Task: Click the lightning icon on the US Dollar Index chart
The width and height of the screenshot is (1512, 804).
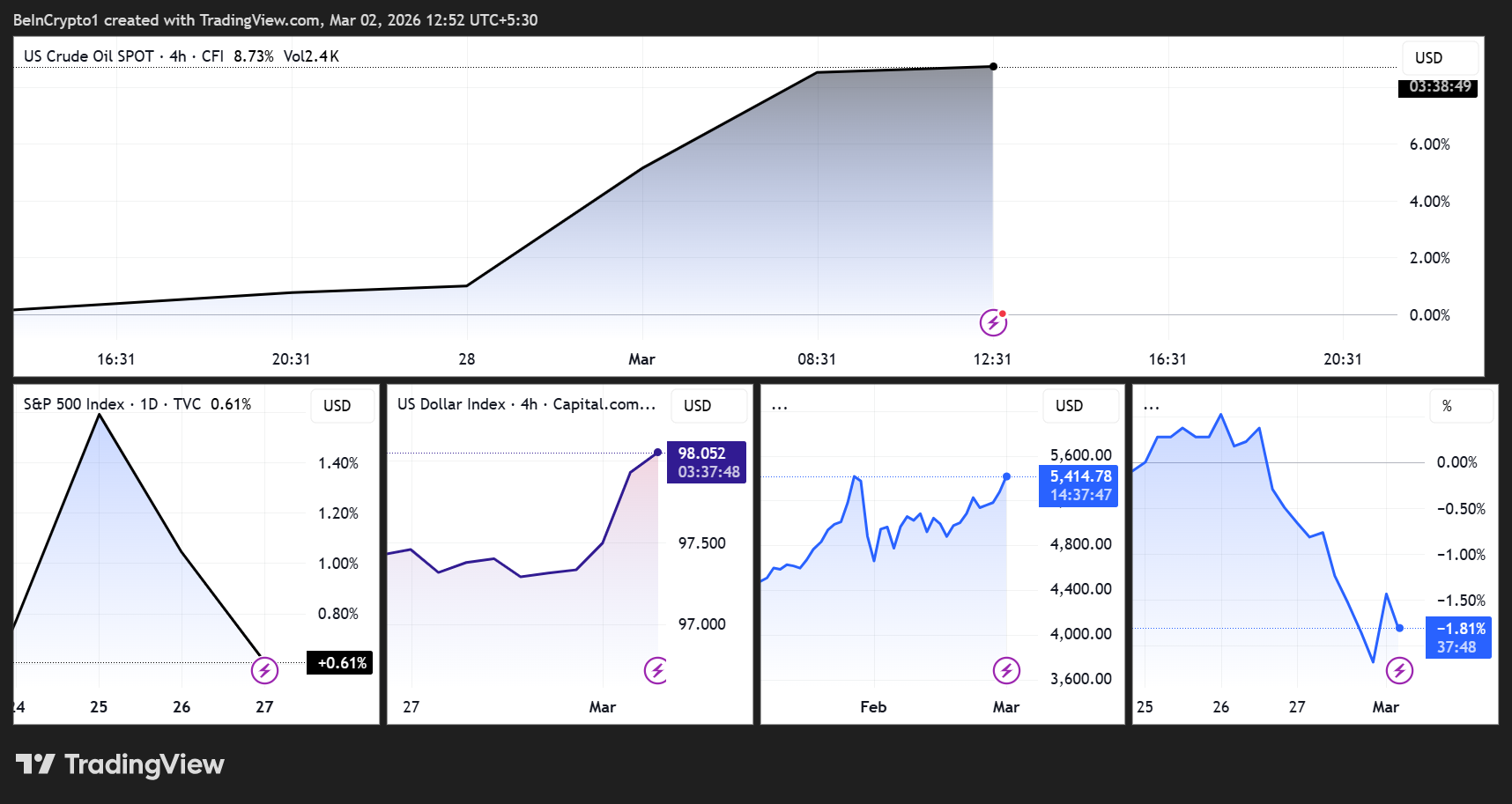Action: [657, 669]
